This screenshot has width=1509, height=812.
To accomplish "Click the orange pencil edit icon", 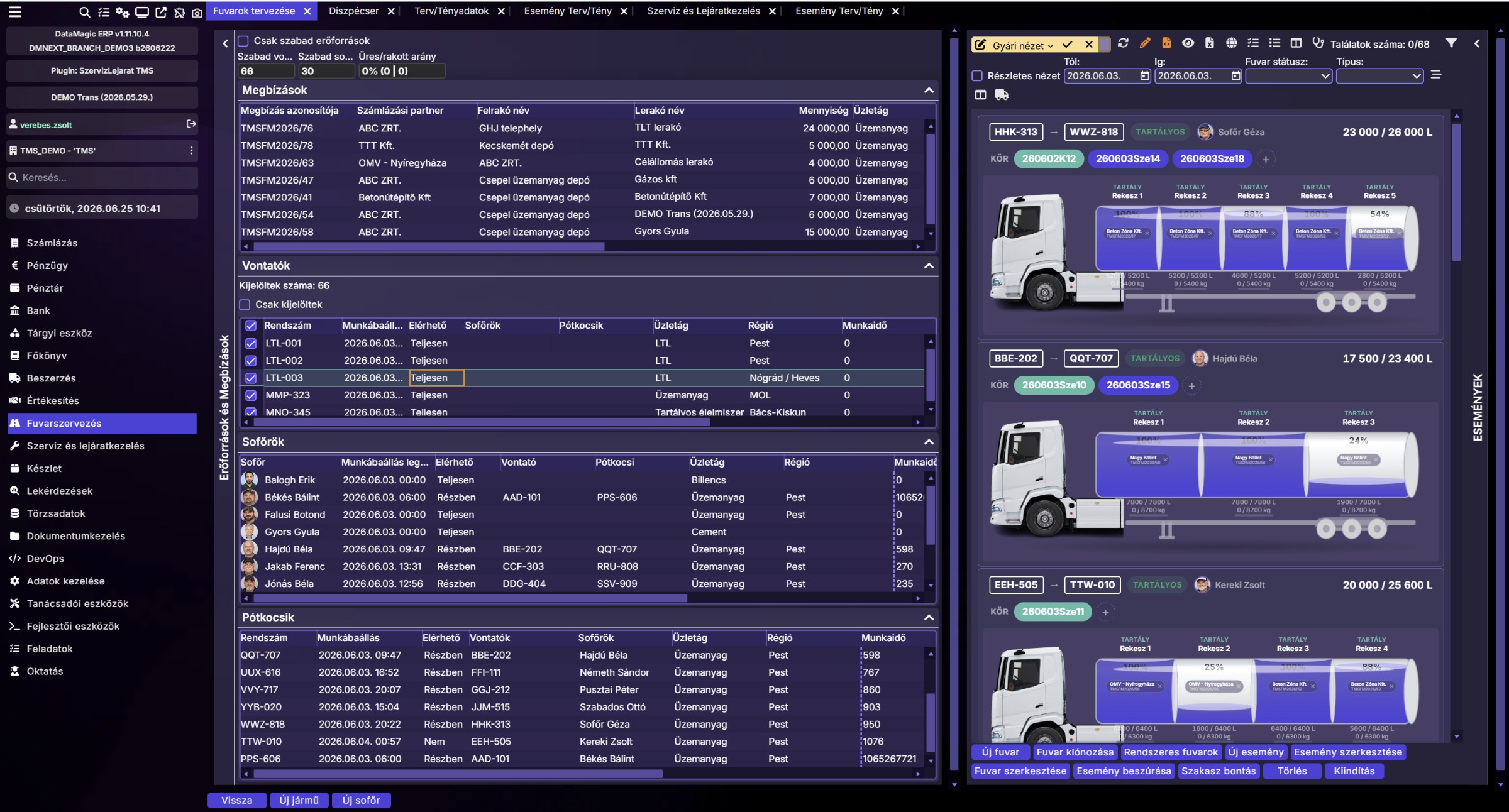I will pyautogui.click(x=1144, y=43).
